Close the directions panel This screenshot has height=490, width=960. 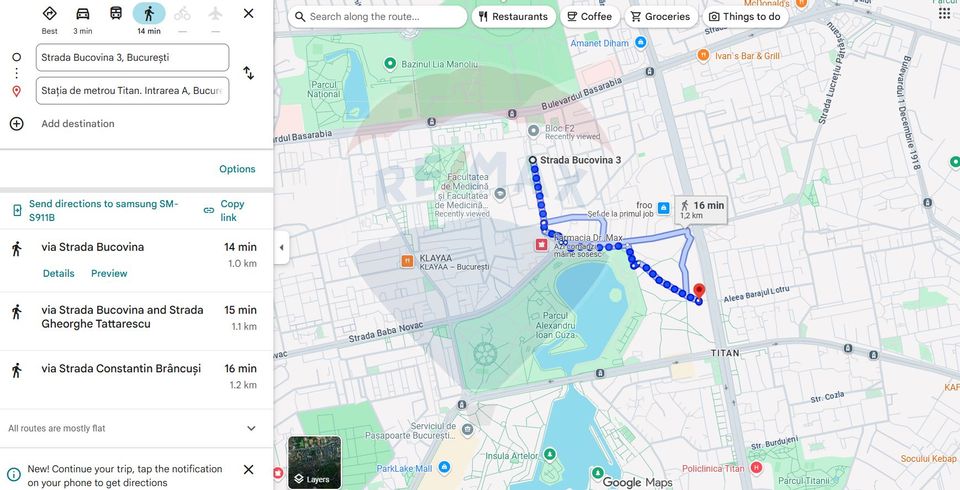249,13
